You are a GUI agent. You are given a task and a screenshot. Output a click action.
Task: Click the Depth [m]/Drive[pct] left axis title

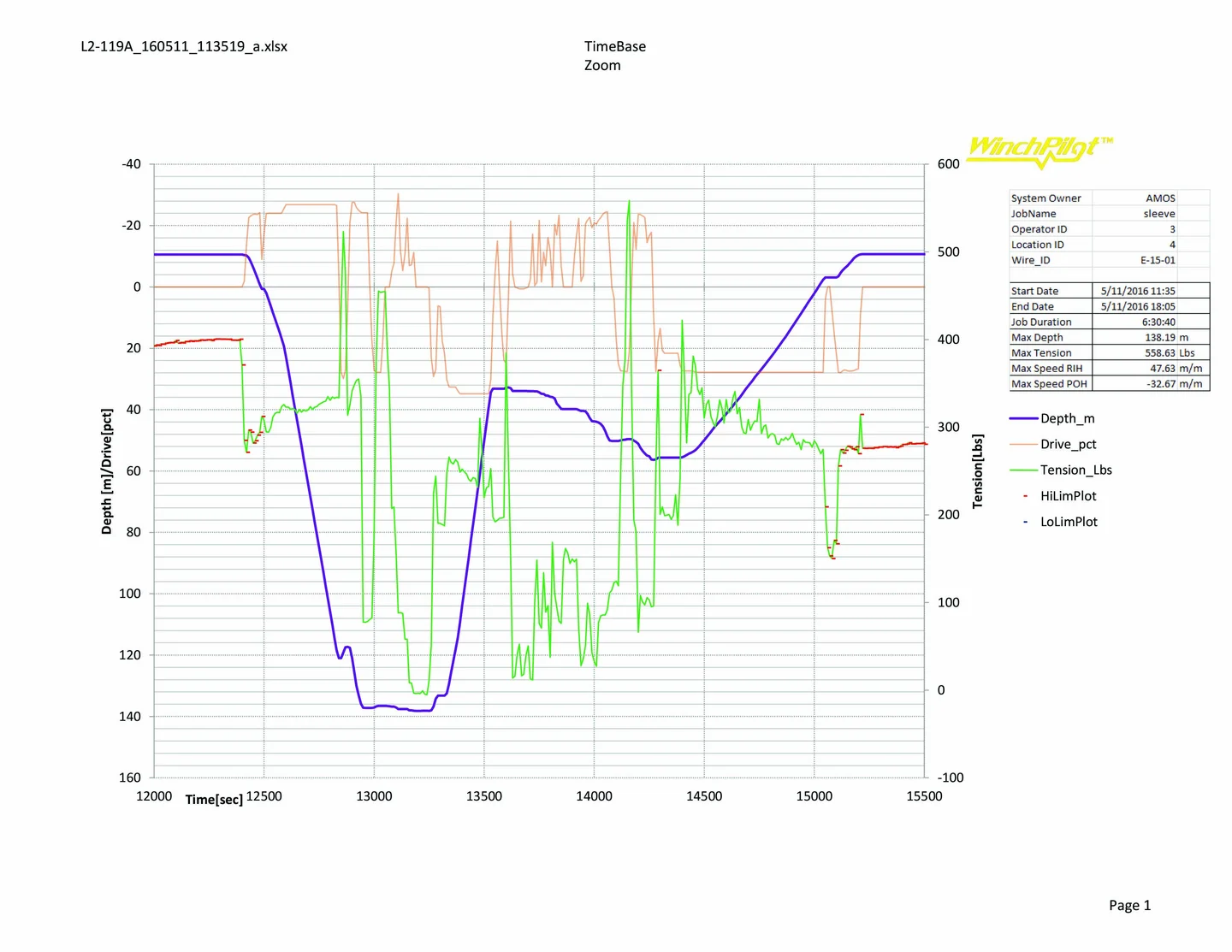[x=107, y=471]
